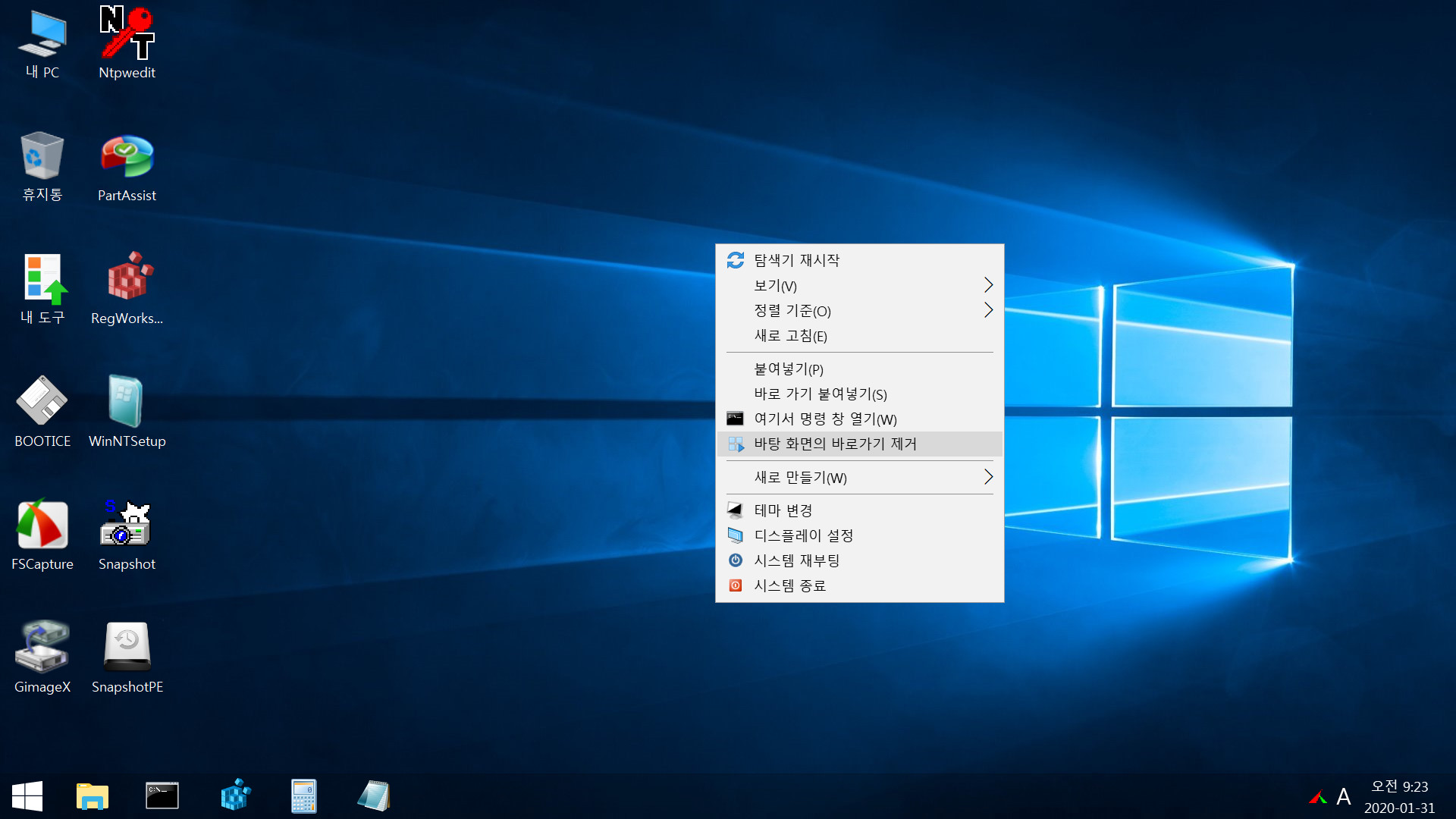Click 바탕 화면의 바로가기 제거 entry
This screenshot has height=819, width=1456.
860,444
